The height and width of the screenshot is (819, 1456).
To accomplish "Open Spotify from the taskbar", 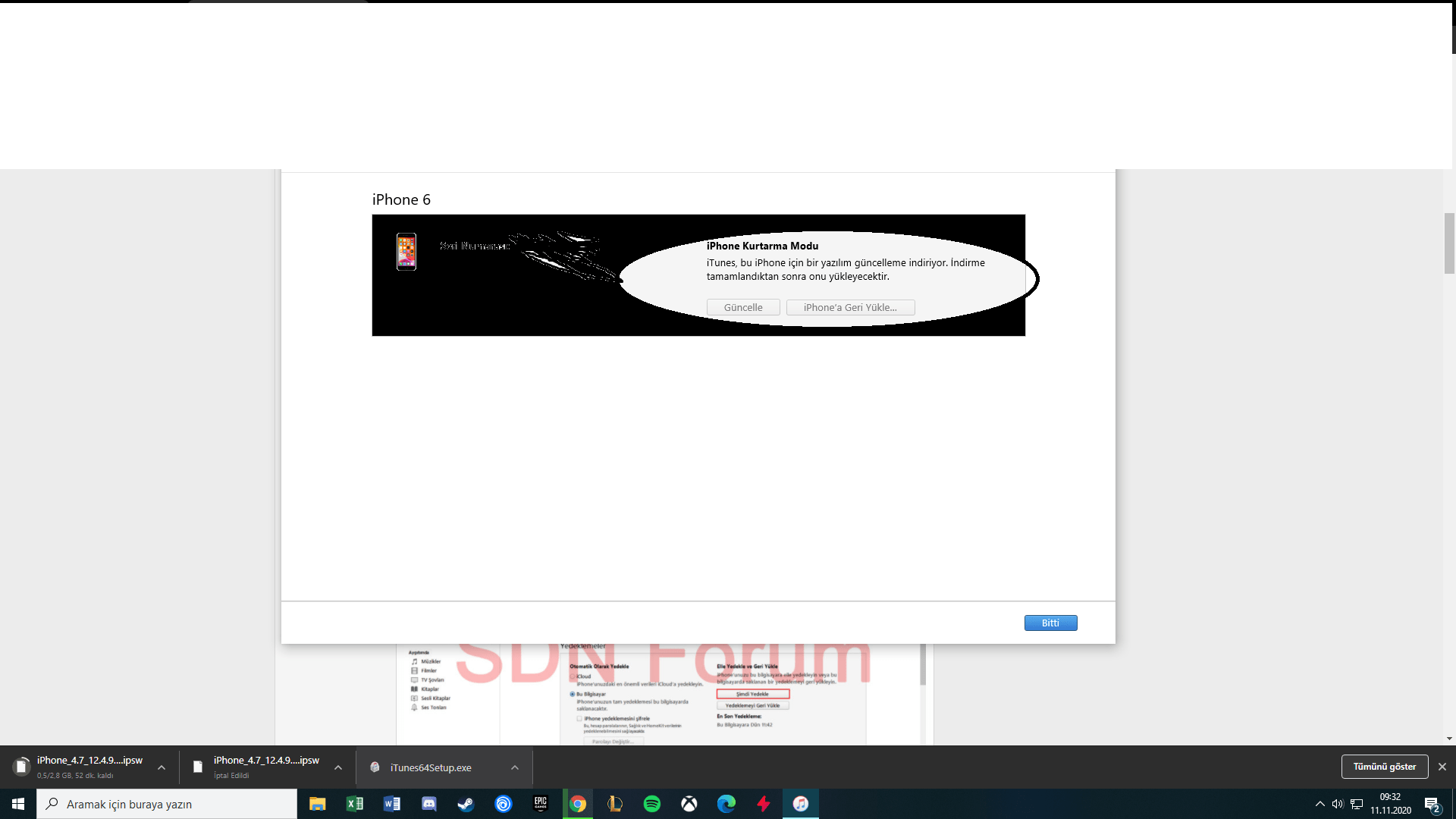I will tap(651, 804).
